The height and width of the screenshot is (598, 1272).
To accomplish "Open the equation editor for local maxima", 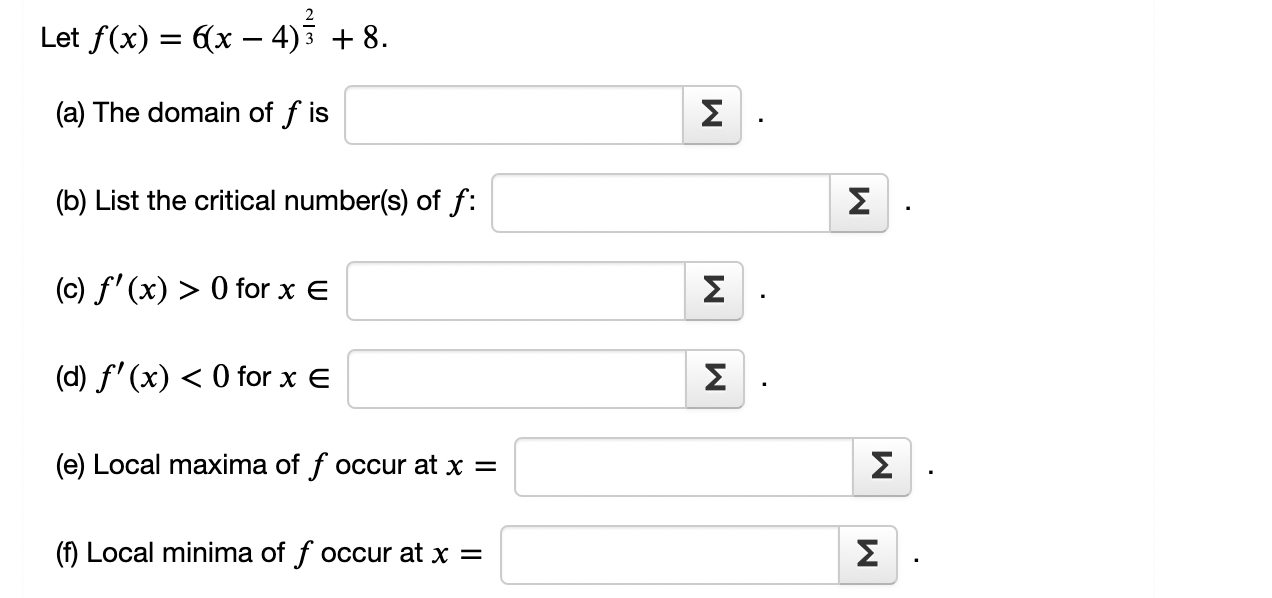I will click(x=879, y=466).
